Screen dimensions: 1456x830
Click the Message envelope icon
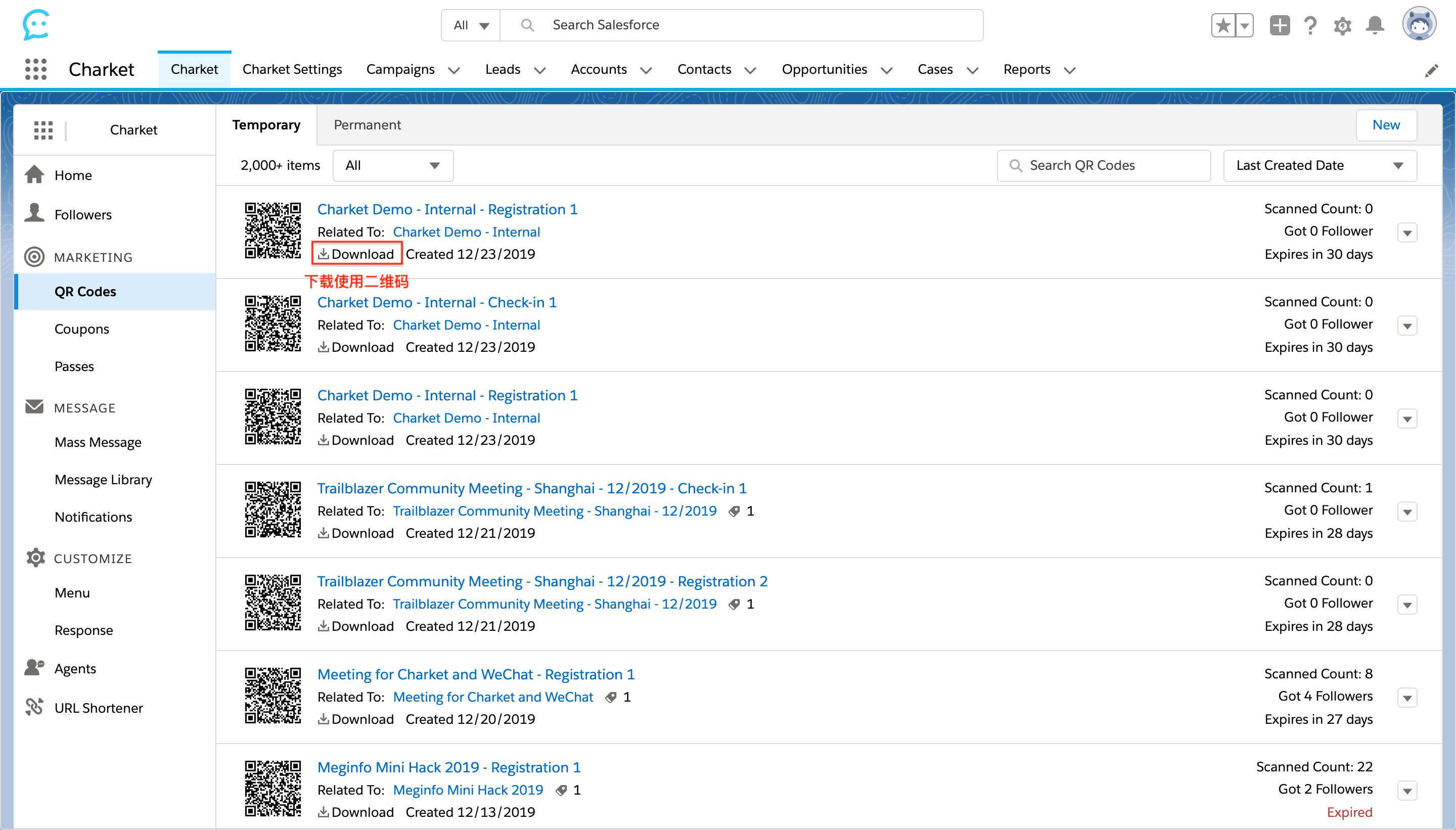point(35,406)
